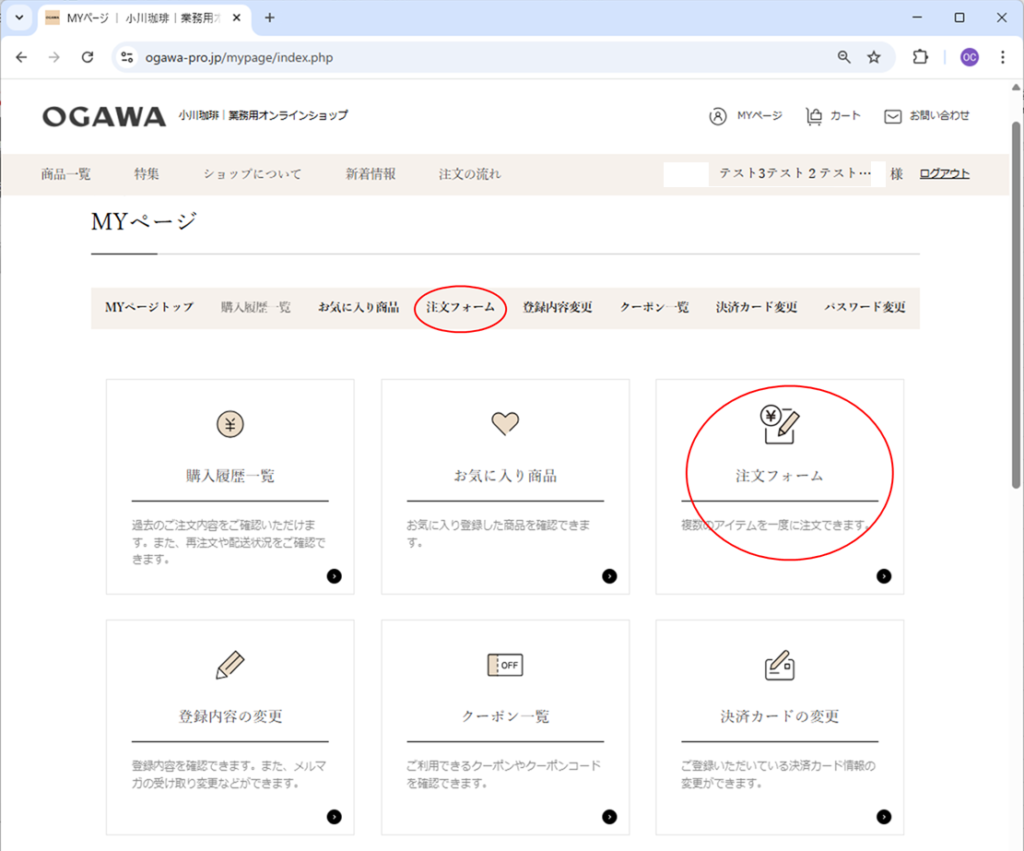Click the heart icon in favorites card

pyautogui.click(x=505, y=424)
